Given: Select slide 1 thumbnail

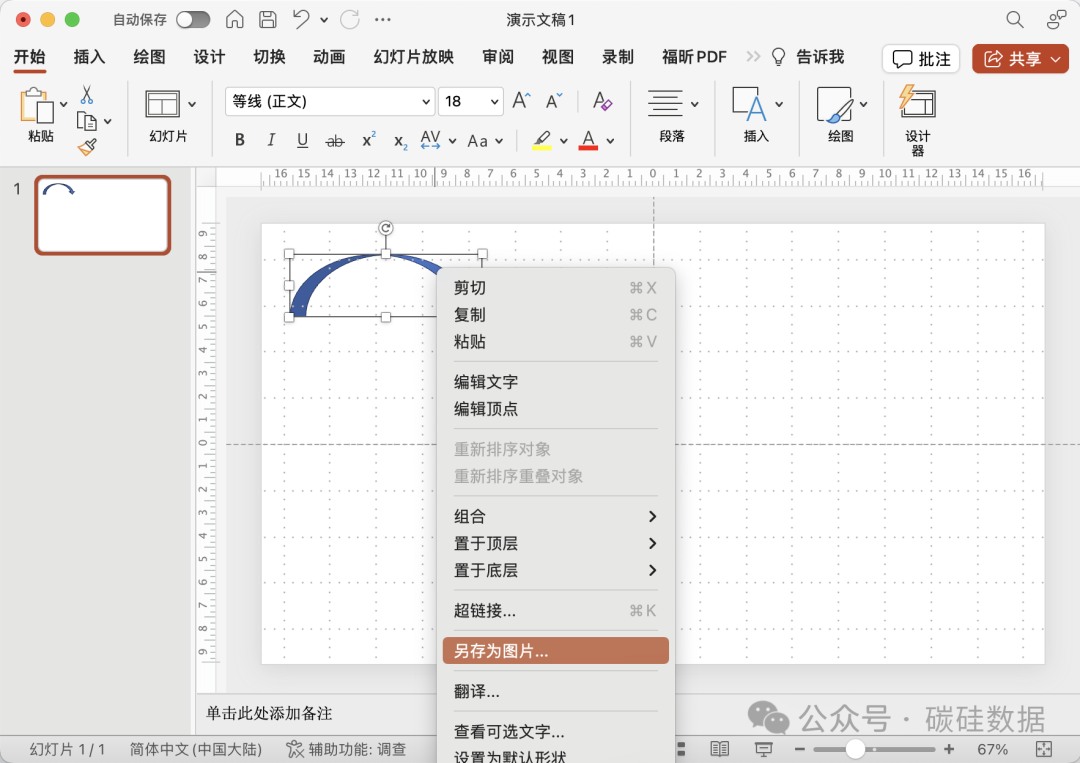Looking at the screenshot, I should tap(103, 215).
